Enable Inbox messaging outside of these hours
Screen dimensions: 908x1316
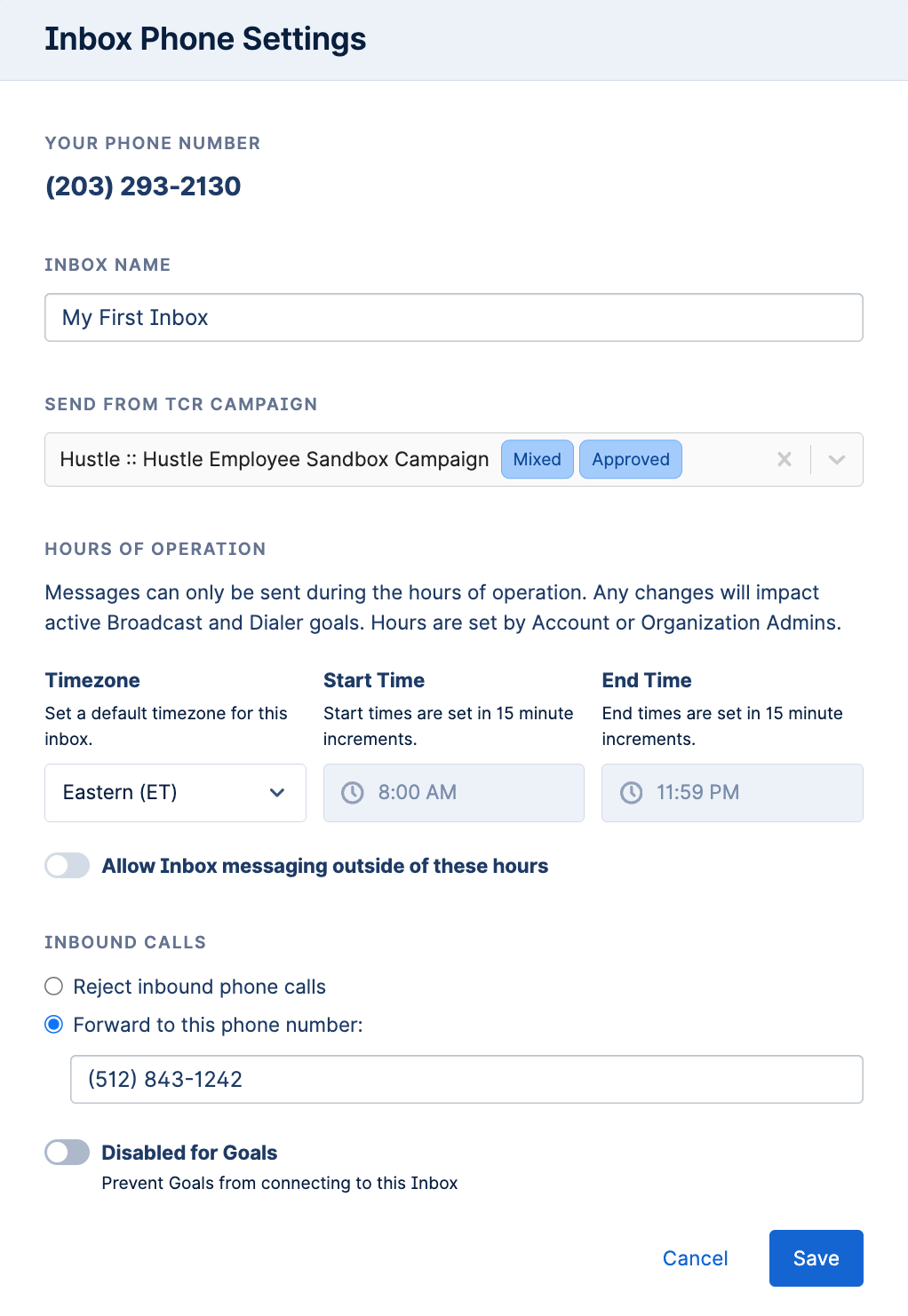pos(68,866)
